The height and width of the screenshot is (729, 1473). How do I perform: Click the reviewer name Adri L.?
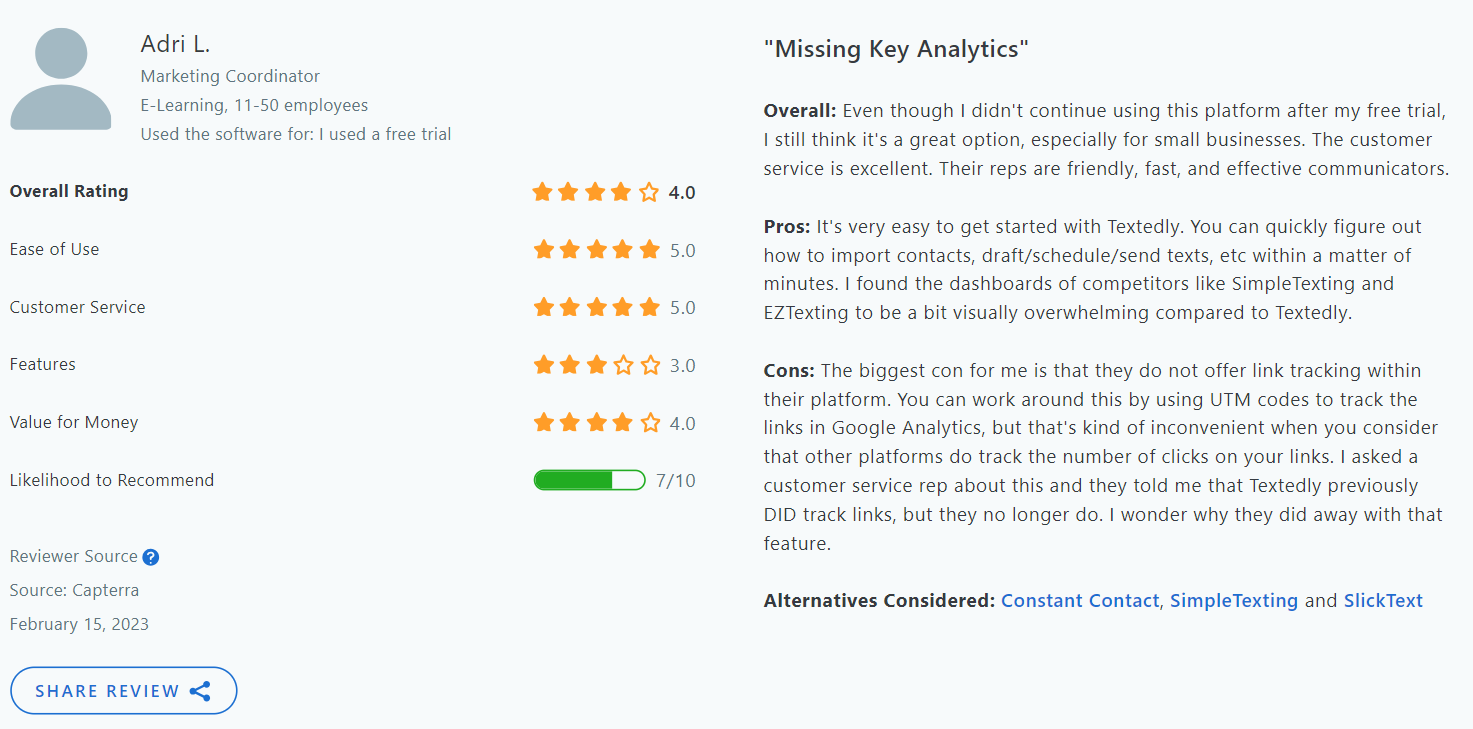coord(175,44)
